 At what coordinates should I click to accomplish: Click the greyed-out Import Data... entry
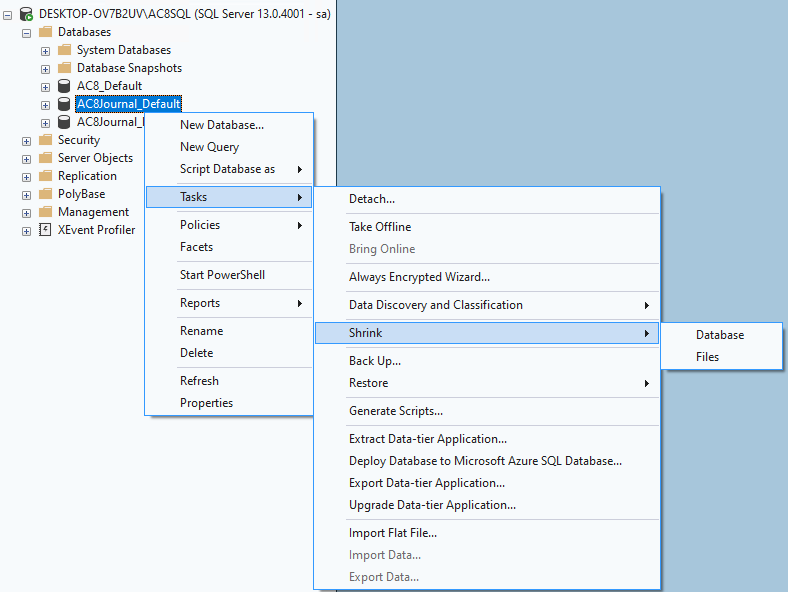click(x=486, y=555)
